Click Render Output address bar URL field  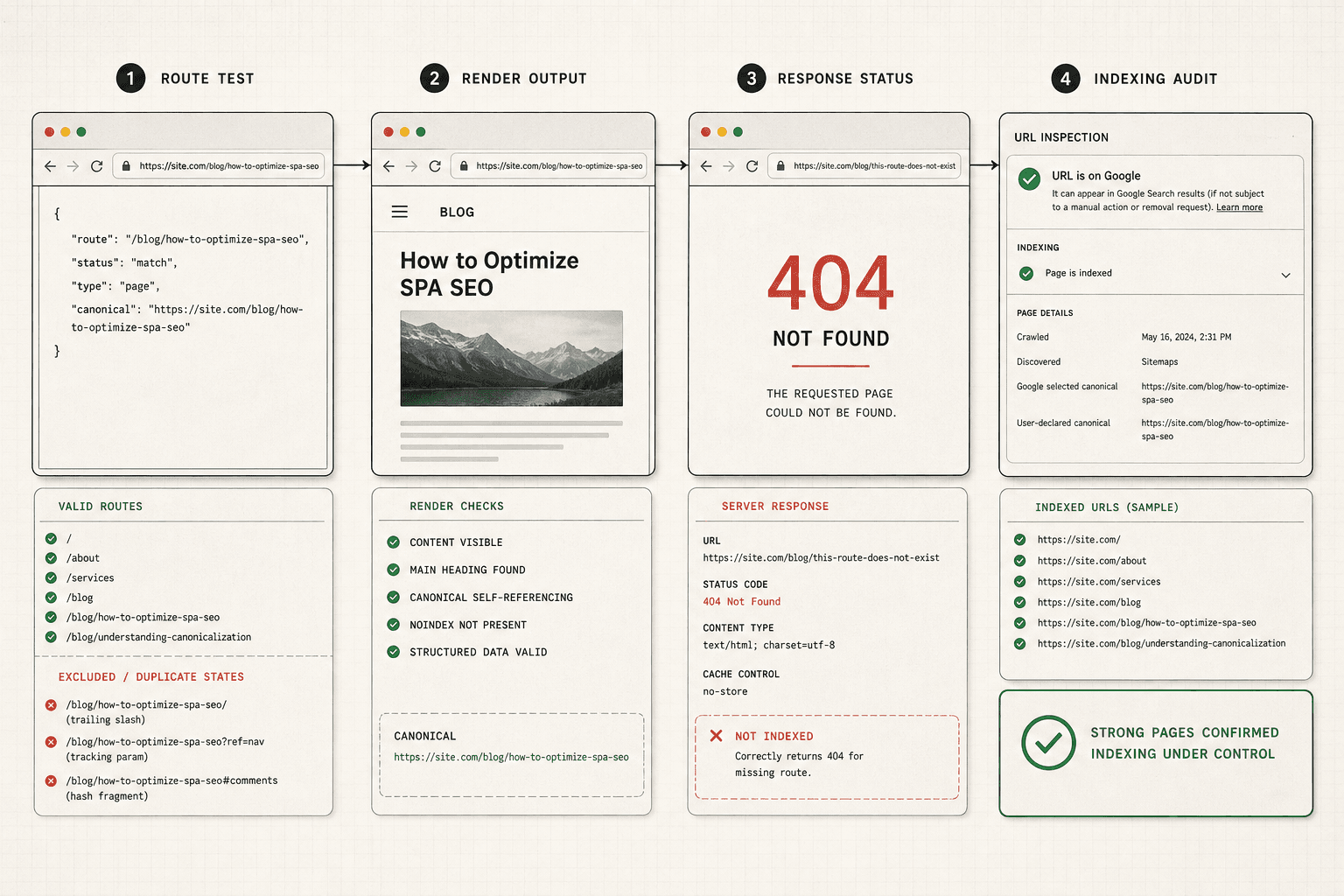[x=549, y=166]
